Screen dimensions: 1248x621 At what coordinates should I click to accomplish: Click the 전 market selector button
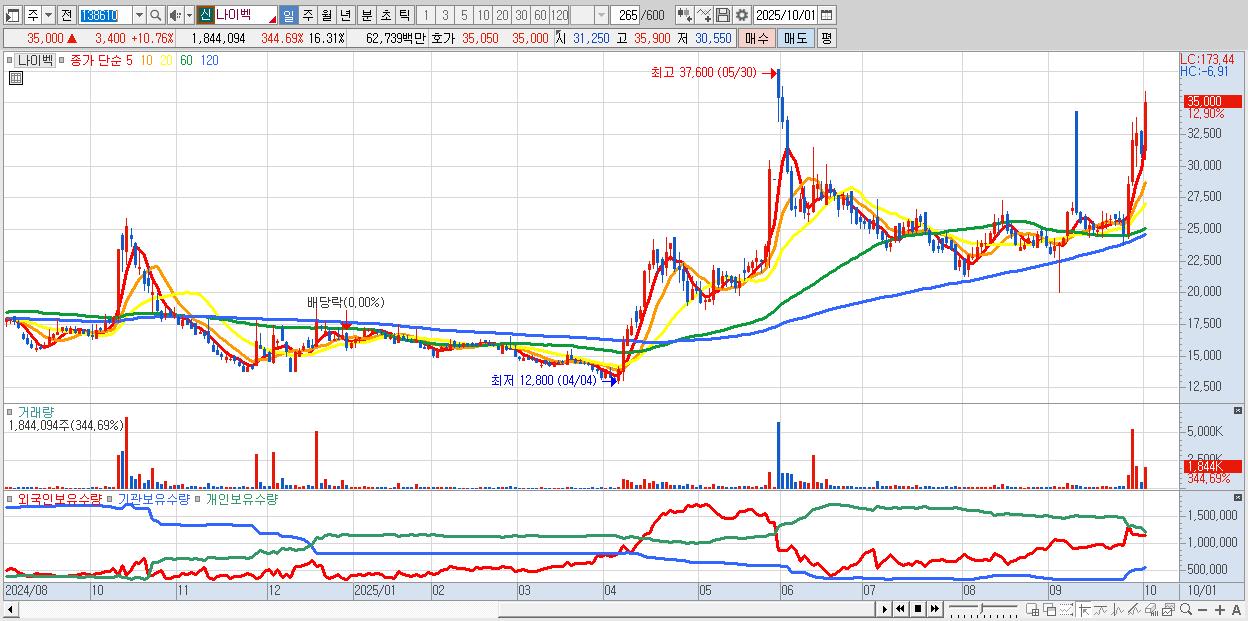(65, 16)
